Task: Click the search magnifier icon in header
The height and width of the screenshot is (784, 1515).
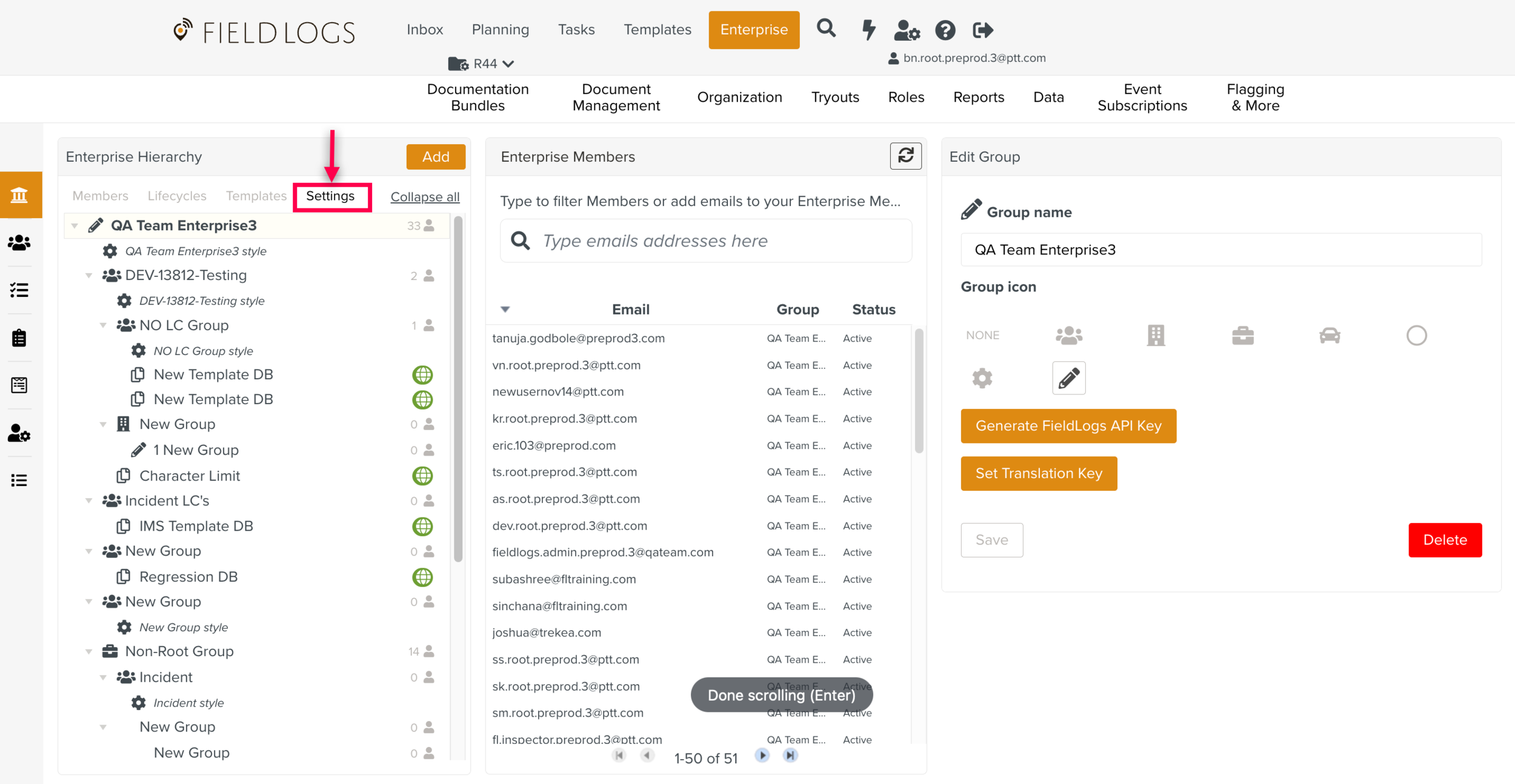Action: pos(826,28)
